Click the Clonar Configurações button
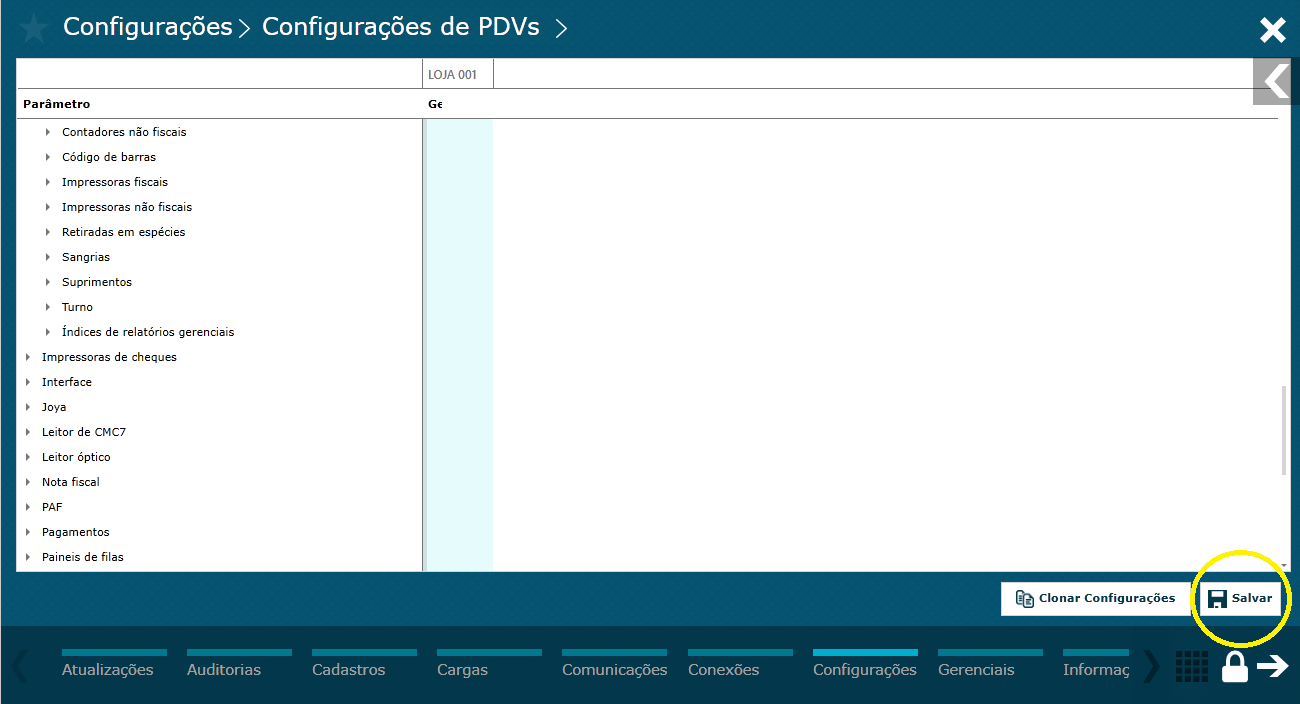This screenshot has height=704, width=1300. [1094, 598]
